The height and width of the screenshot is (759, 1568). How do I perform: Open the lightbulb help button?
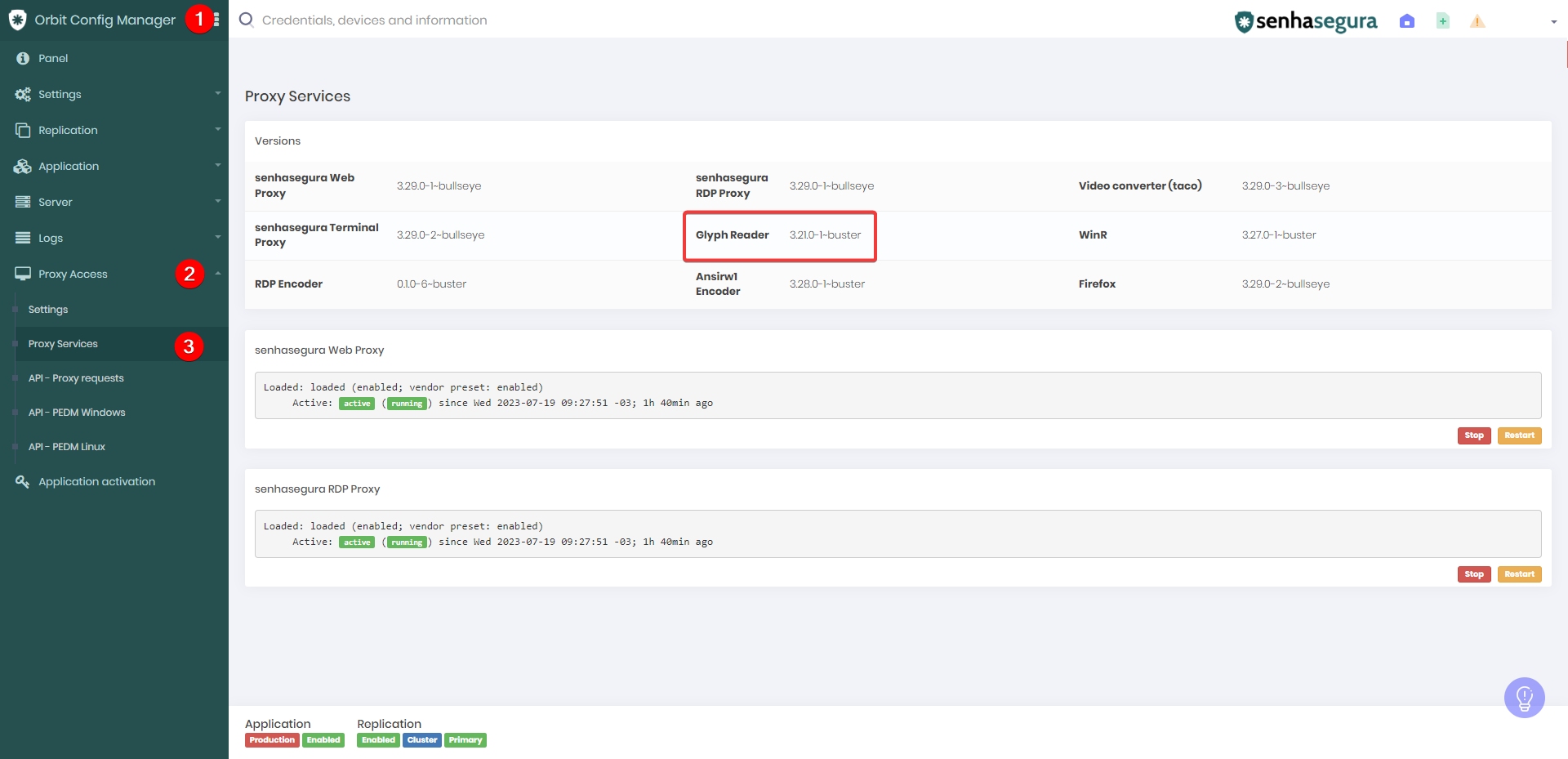1524,698
